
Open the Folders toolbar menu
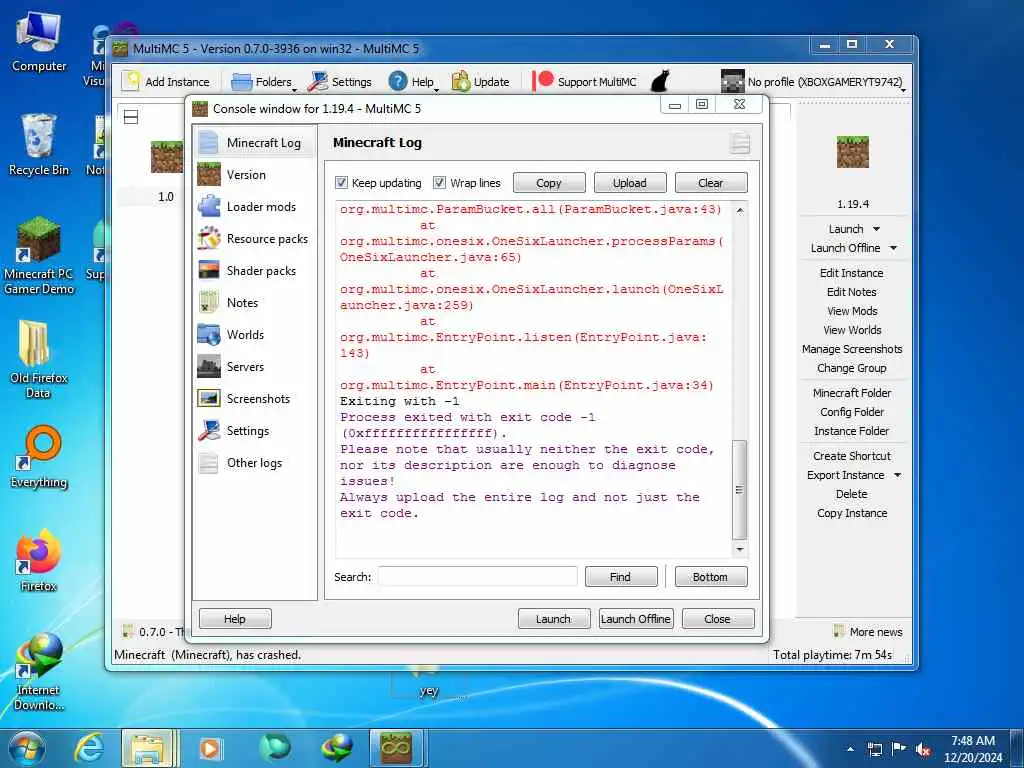(x=264, y=82)
